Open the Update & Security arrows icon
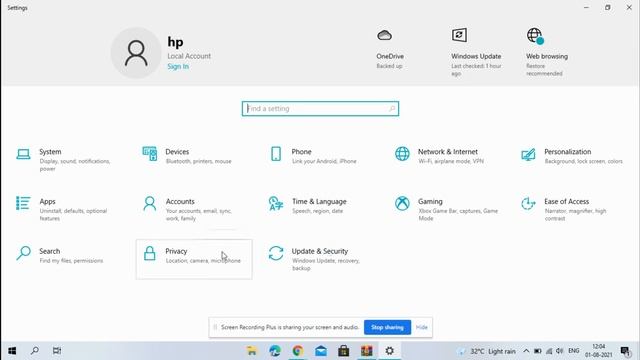The image size is (640, 360). [276, 253]
